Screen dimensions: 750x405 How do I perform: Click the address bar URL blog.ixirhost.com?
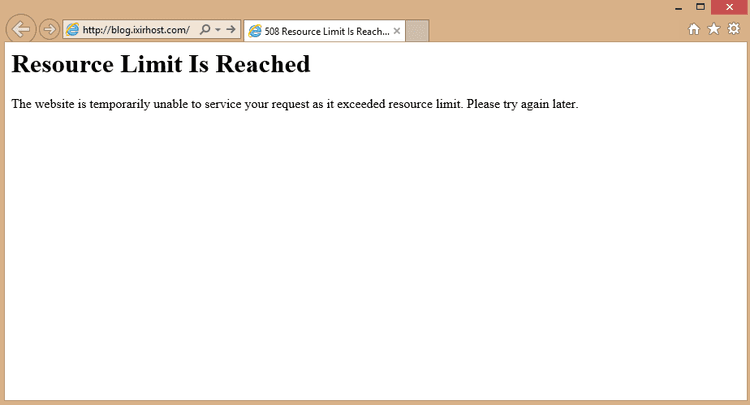[x=136, y=30]
